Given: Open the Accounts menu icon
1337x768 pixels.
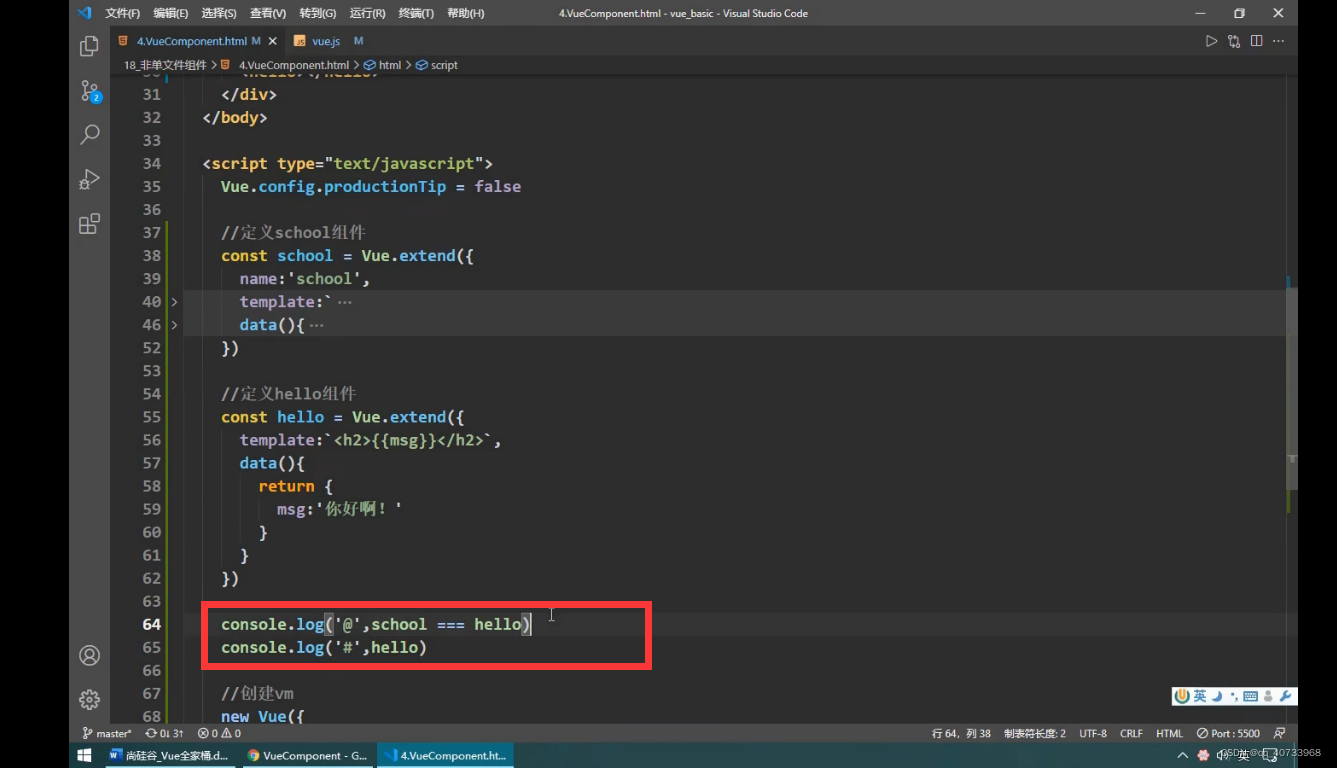Looking at the screenshot, I should click(89, 656).
